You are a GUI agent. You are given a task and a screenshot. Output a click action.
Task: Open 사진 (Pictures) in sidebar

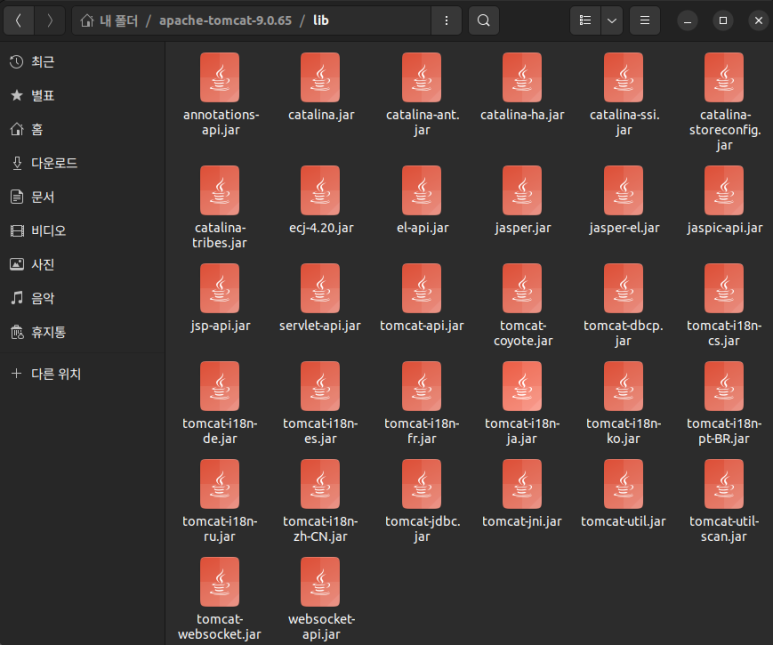point(82,265)
